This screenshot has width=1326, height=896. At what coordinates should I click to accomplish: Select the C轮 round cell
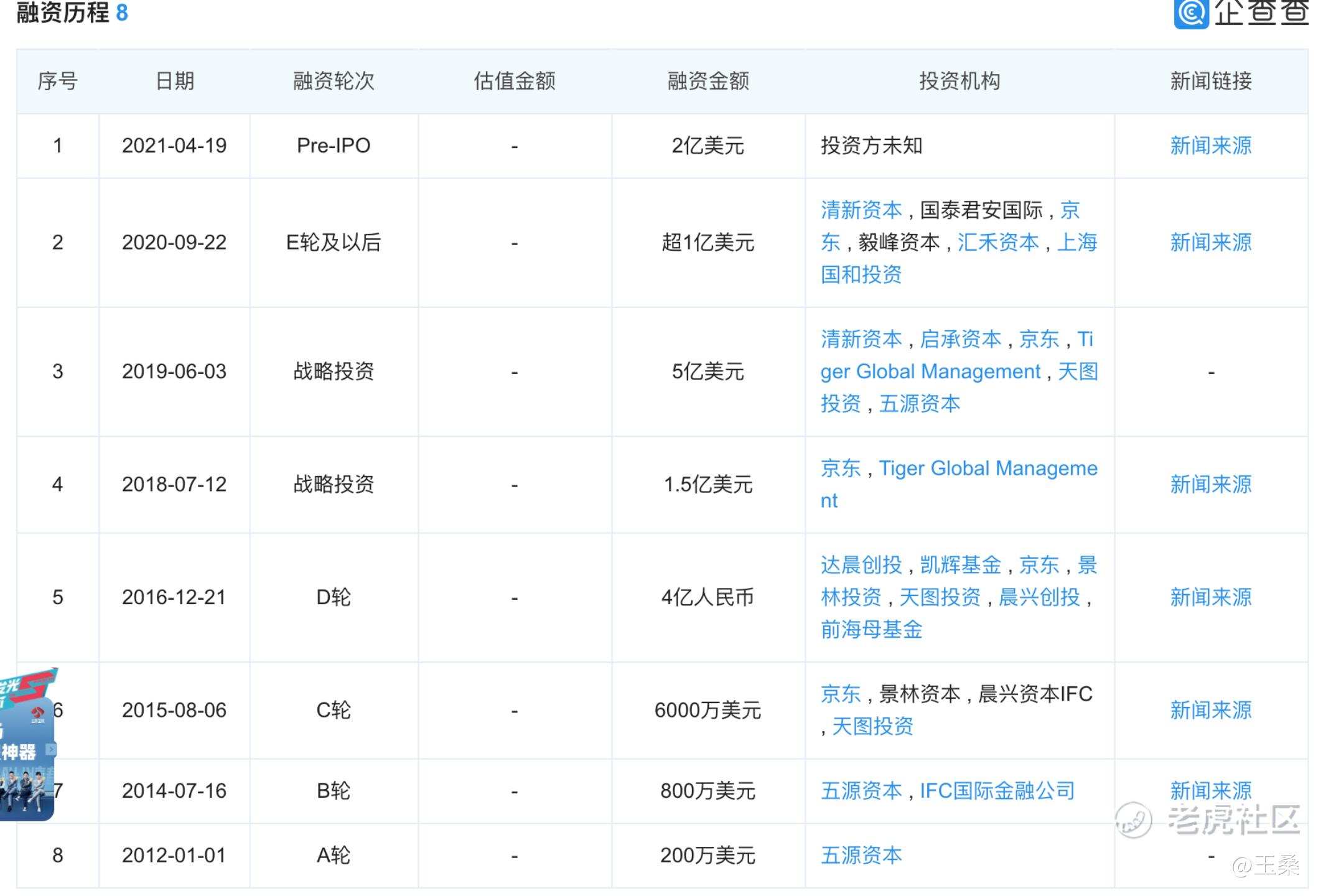pyautogui.click(x=334, y=710)
